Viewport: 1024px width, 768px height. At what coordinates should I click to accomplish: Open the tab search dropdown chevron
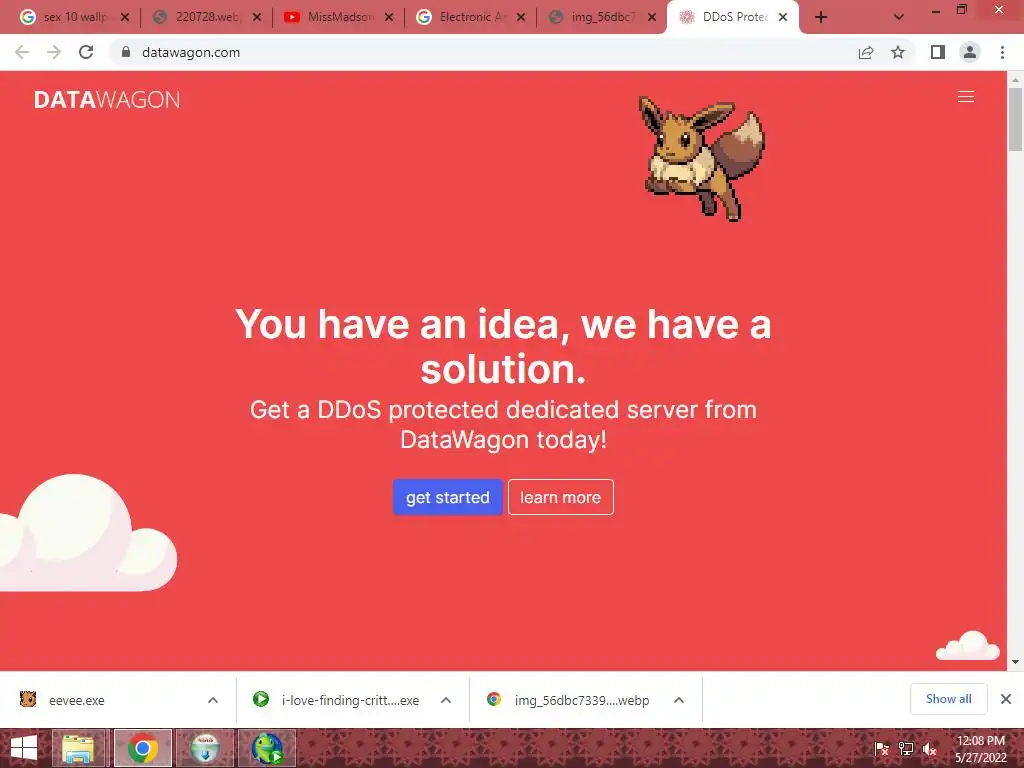[x=899, y=18]
